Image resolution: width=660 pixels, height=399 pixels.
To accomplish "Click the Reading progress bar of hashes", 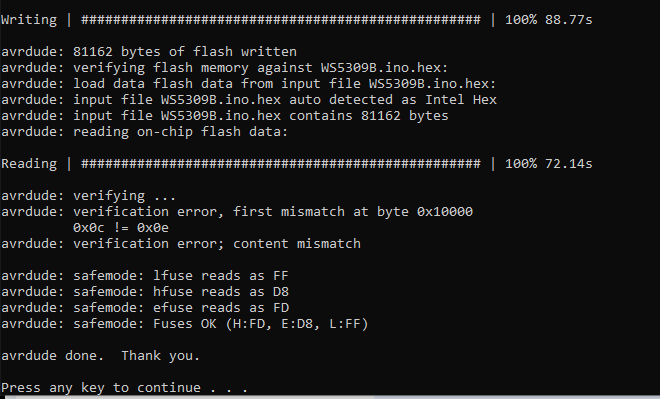I will coord(281,164).
